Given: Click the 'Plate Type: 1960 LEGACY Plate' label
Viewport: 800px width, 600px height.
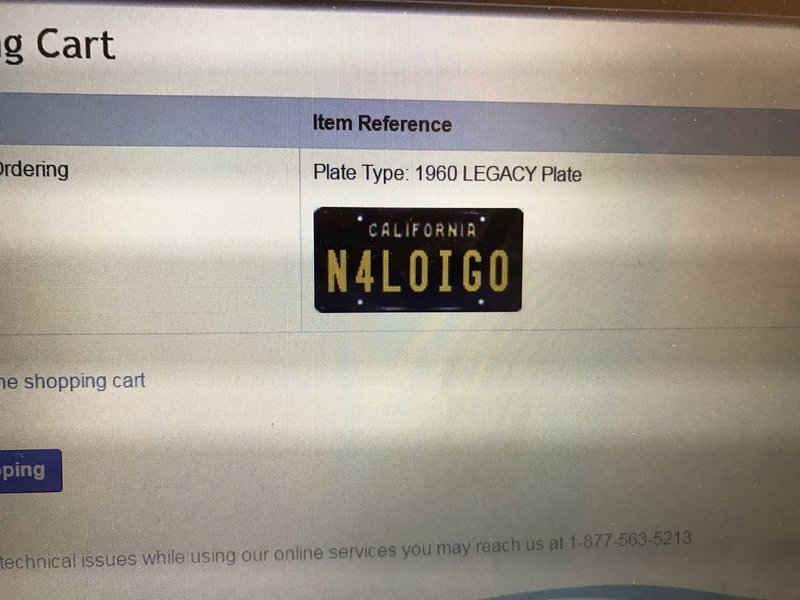Looking at the screenshot, I should pos(447,173).
